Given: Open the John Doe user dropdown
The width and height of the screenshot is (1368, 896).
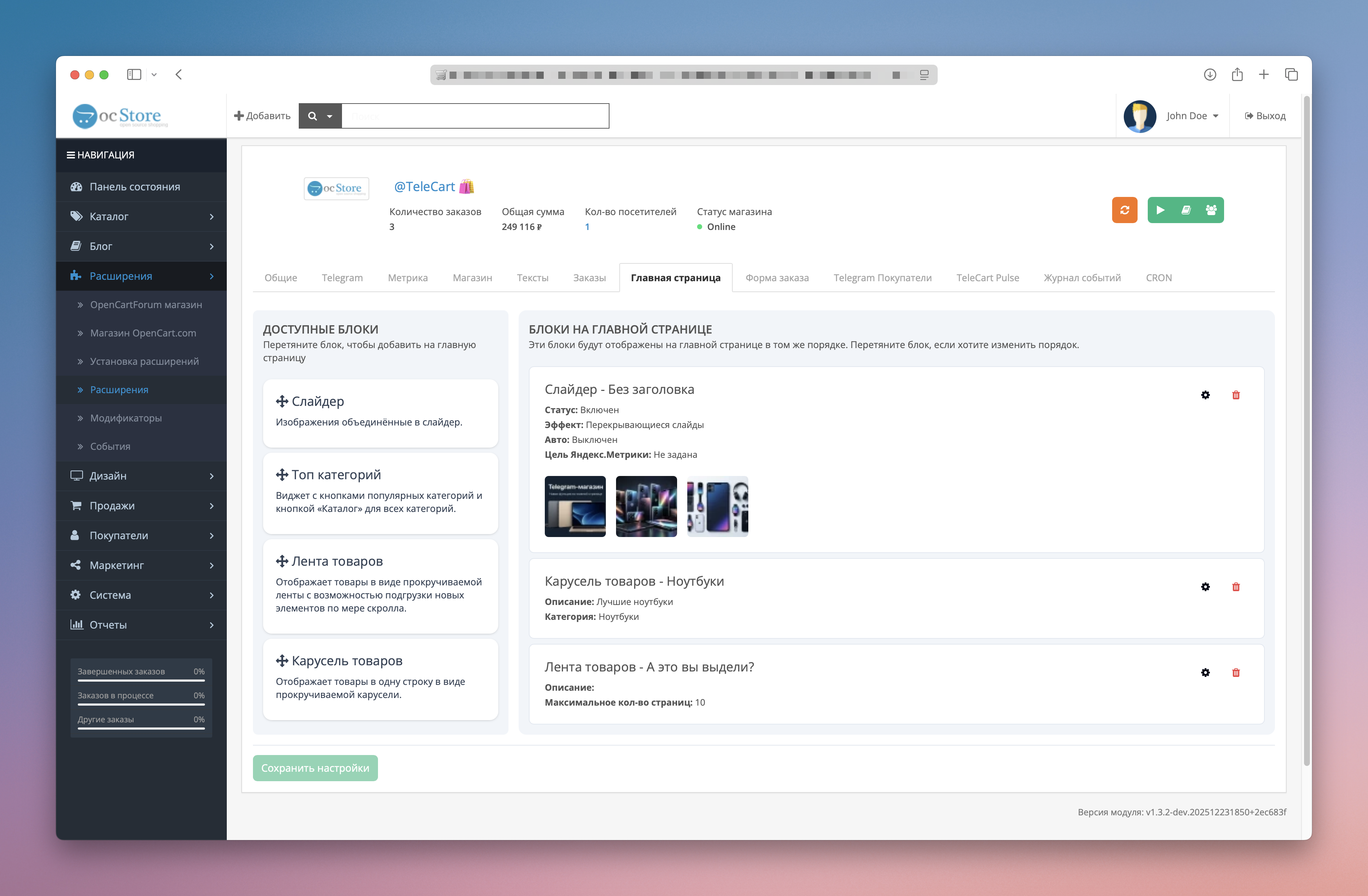Looking at the screenshot, I should coord(1191,116).
